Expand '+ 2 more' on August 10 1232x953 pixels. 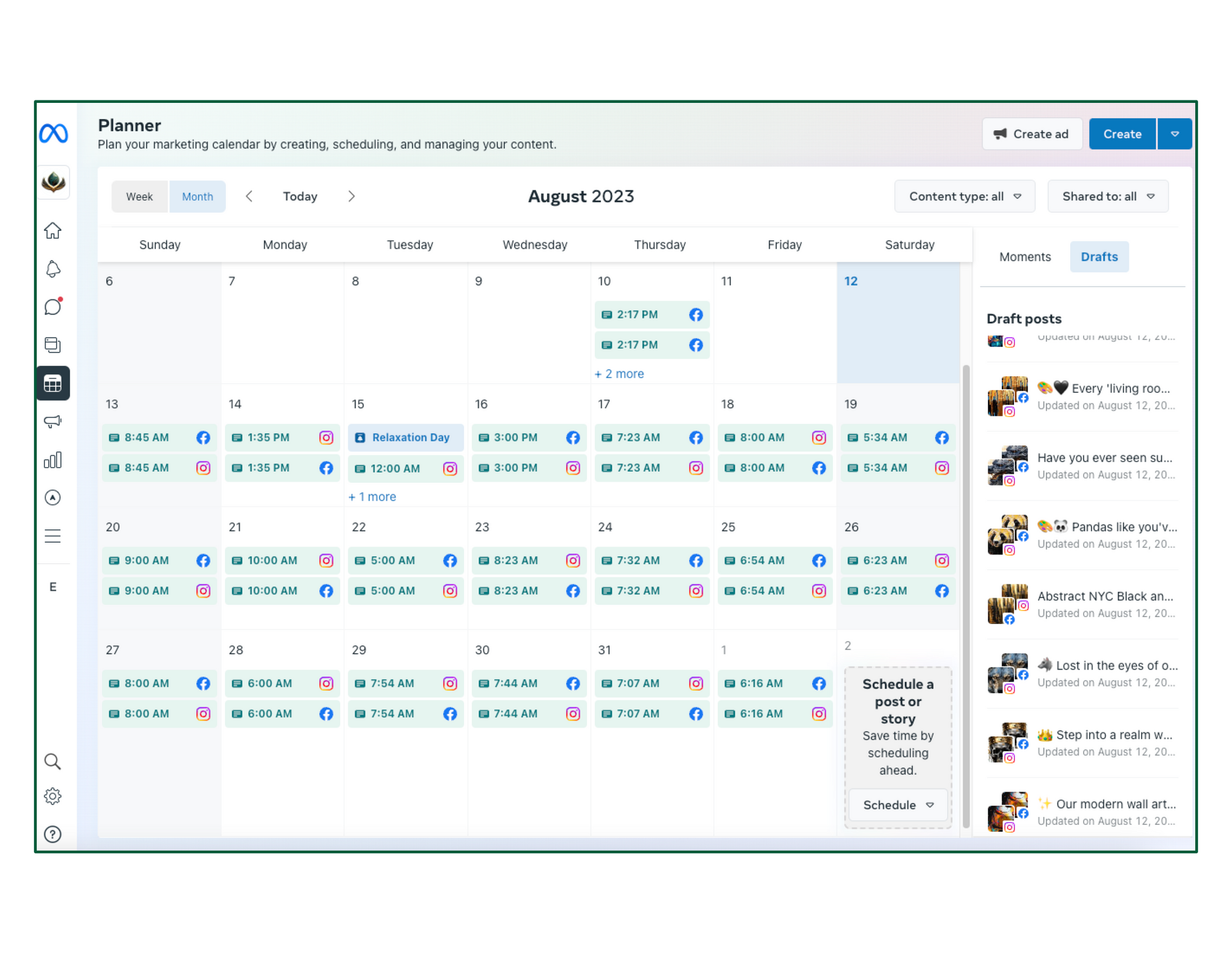[619, 373]
